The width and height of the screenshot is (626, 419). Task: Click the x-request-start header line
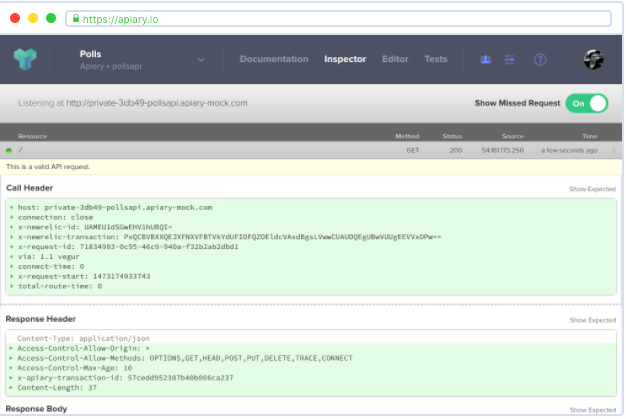point(84,276)
